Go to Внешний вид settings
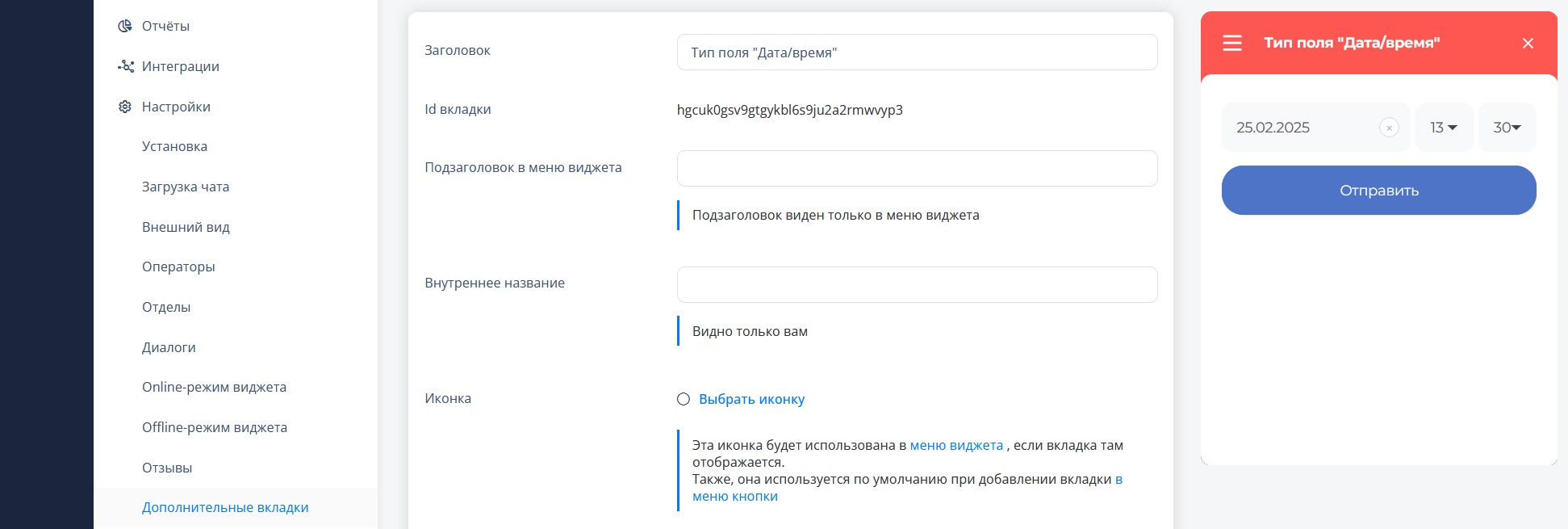1568x529 pixels. pyautogui.click(x=186, y=227)
